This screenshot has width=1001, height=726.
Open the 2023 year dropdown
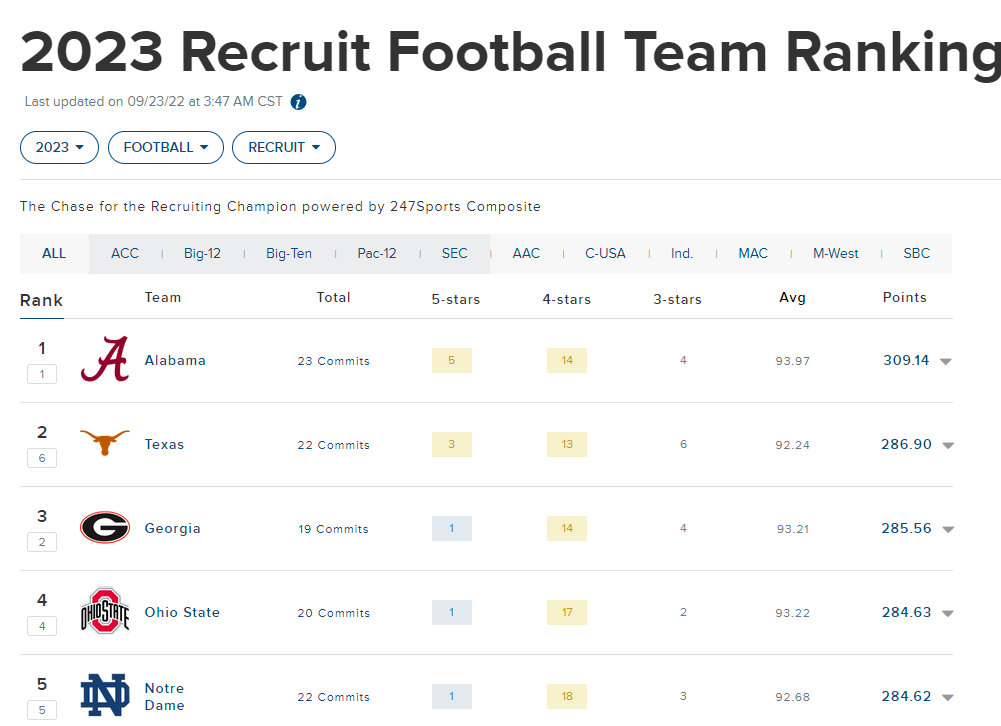[60, 147]
